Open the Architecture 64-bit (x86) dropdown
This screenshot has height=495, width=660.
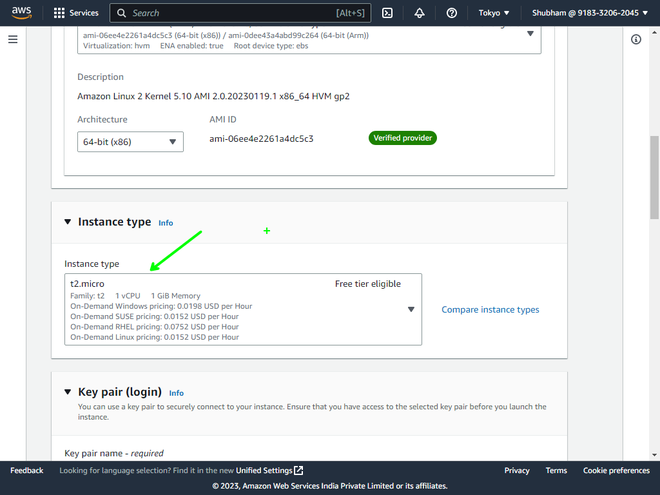[130, 142]
